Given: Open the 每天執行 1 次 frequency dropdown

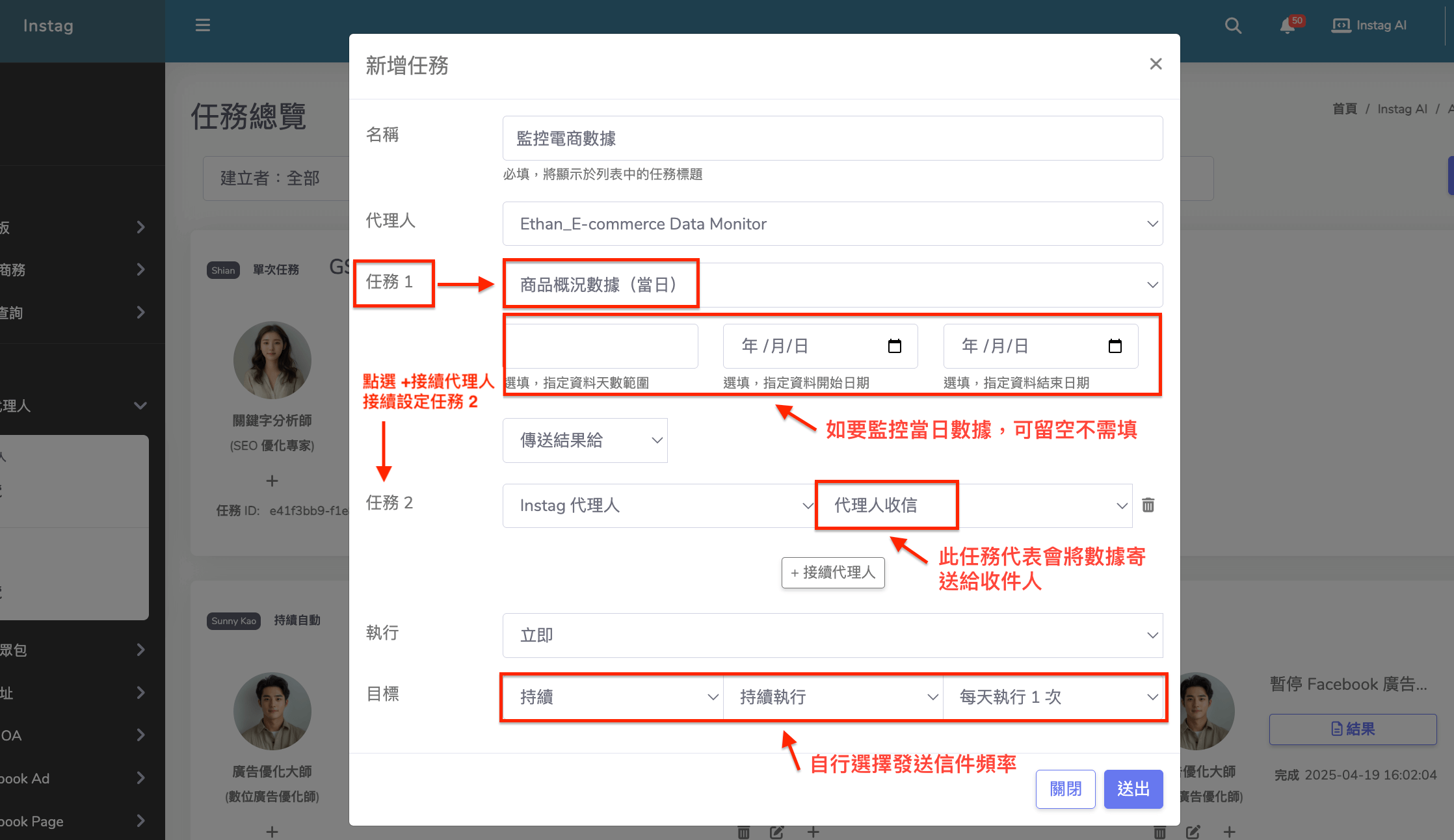Looking at the screenshot, I should click(1053, 697).
